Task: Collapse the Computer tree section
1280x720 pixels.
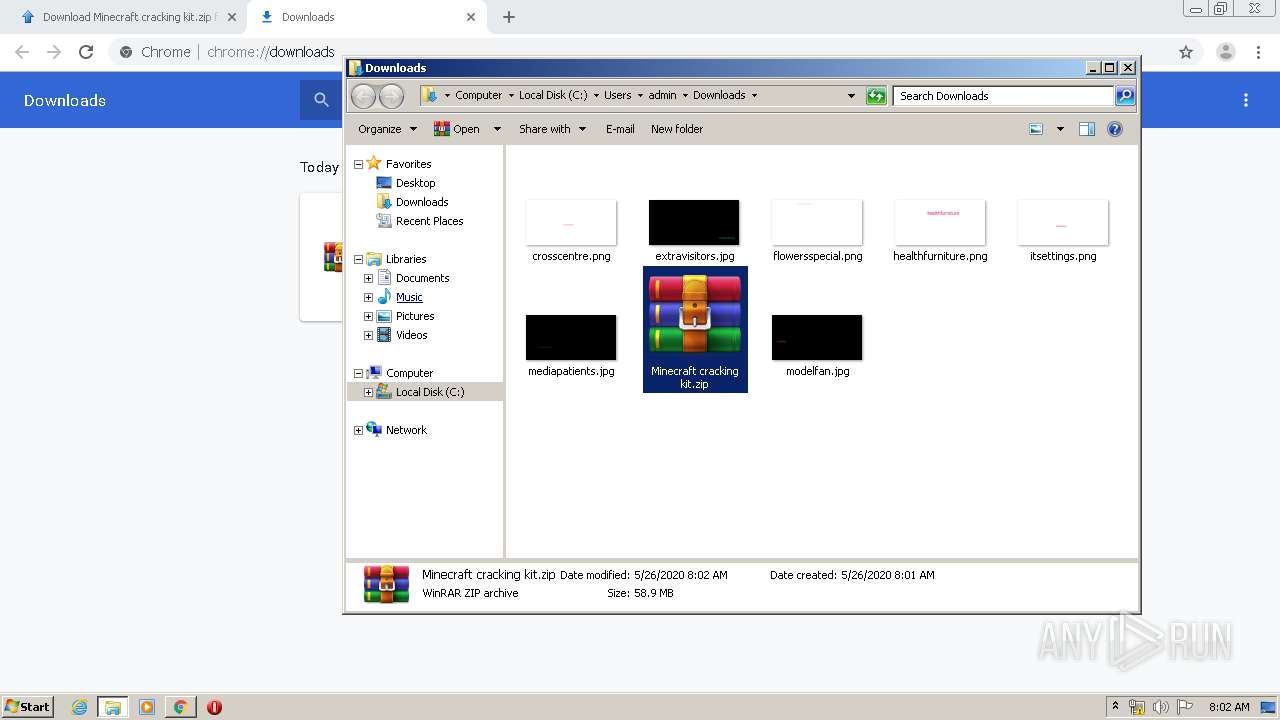Action: (358, 373)
